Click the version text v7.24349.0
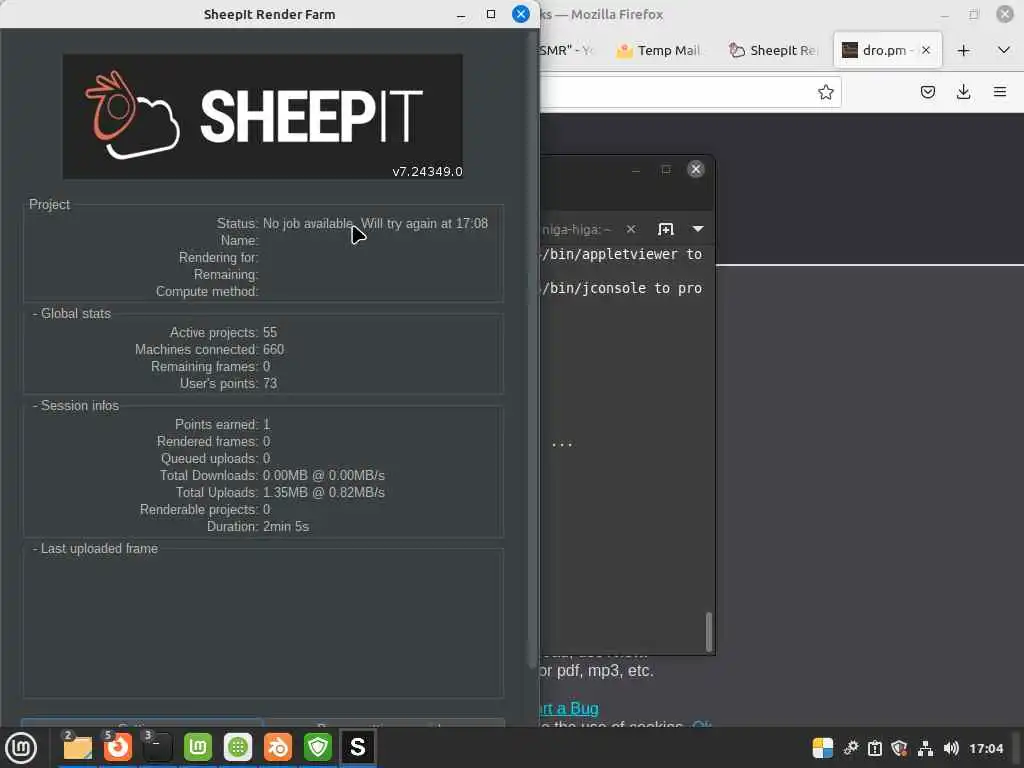The width and height of the screenshot is (1024, 768). [x=427, y=172]
